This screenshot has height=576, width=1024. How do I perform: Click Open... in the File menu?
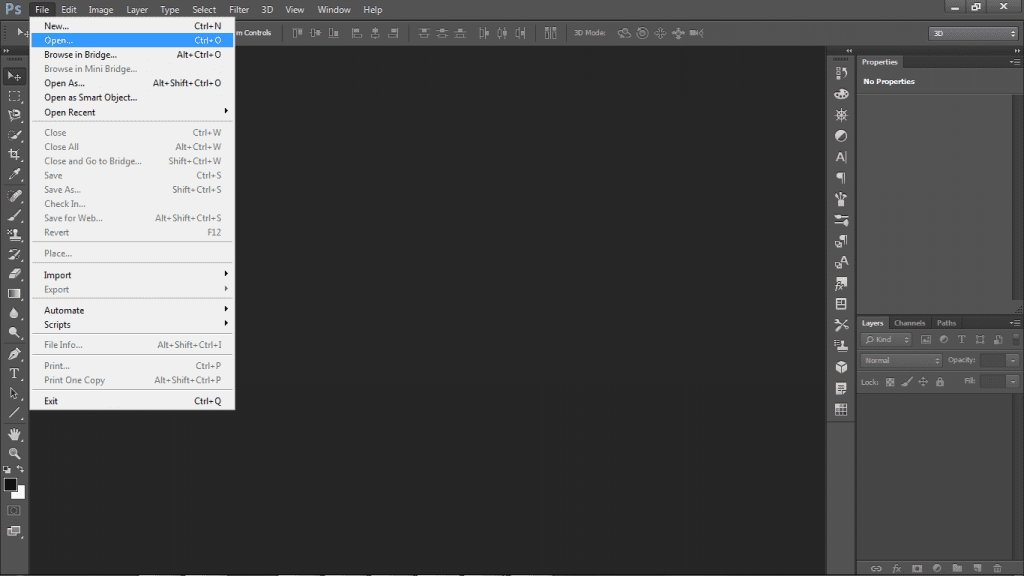click(59, 40)
